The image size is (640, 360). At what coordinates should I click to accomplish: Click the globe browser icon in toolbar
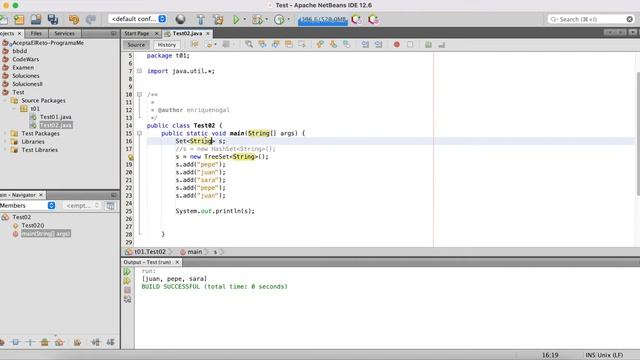[180, 19]
